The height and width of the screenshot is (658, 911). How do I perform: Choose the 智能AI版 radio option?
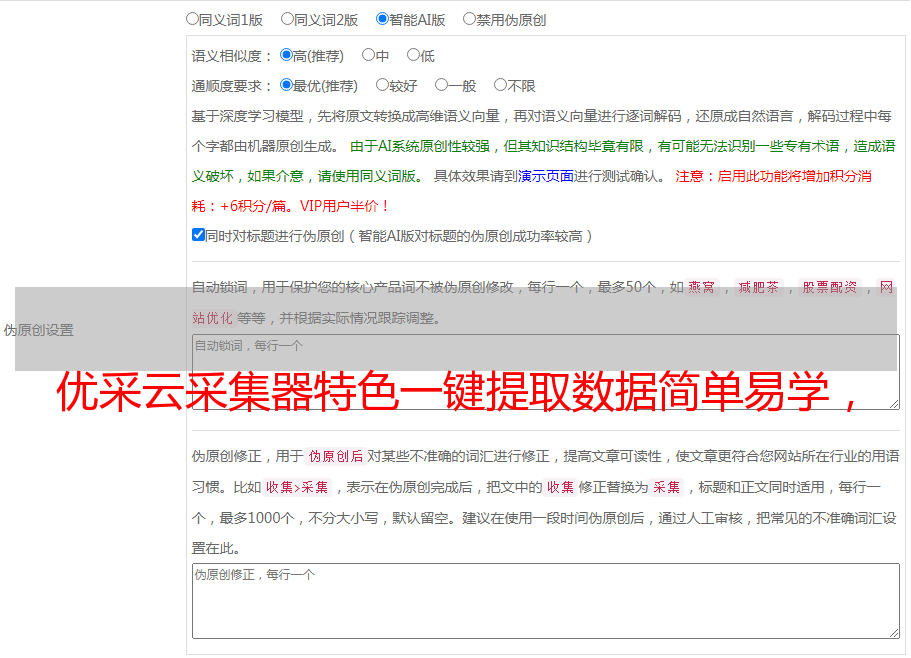tap(382, 19)
